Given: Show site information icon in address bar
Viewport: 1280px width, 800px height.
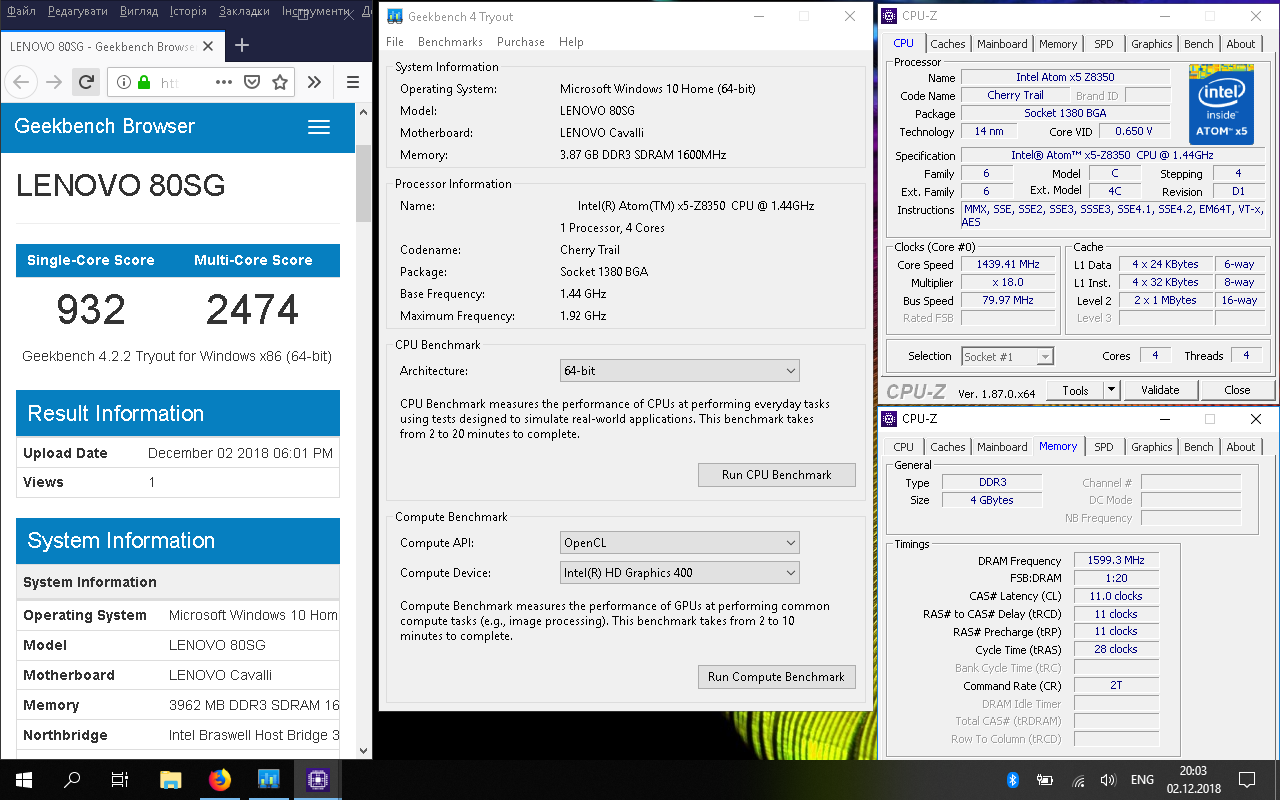Looking at the screenshot, I should coord(123,82).
